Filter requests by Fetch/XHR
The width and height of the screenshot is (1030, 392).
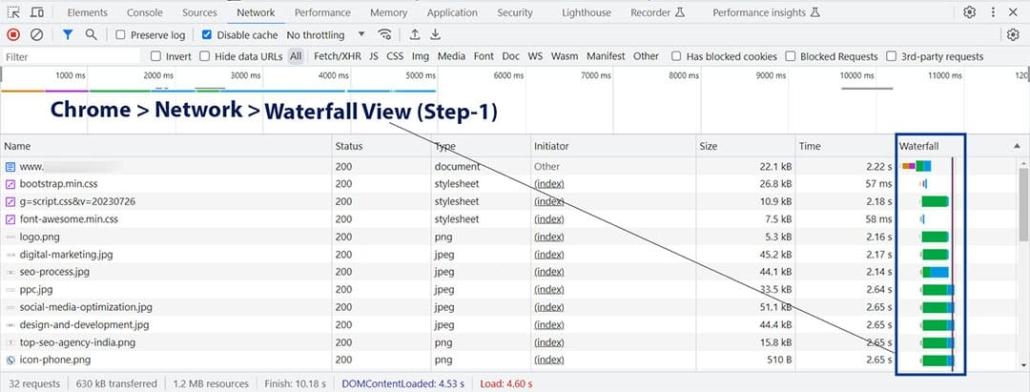[x=337, y=56]
